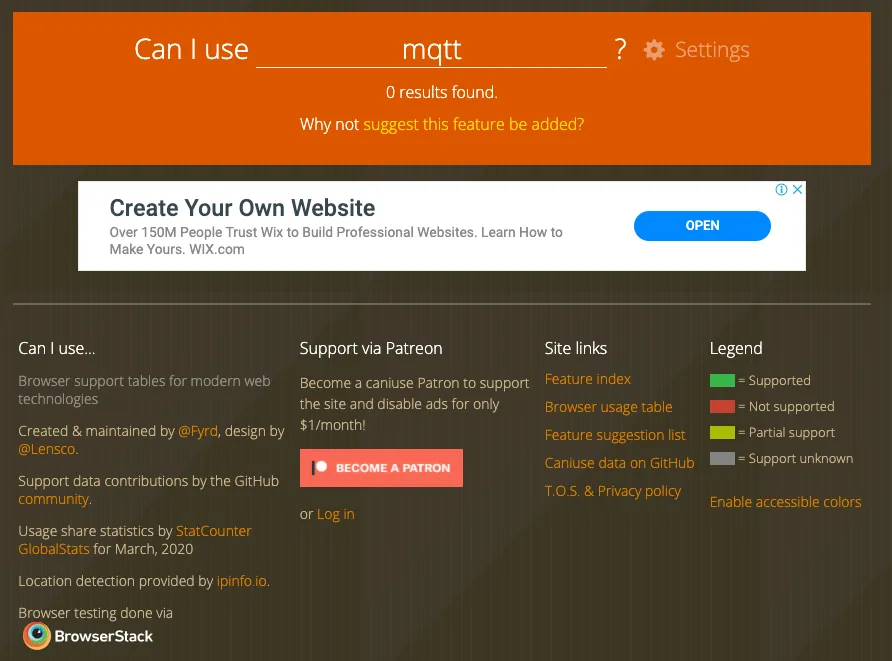Image resolution: width=892 pixels, height=661 pixels.
Task: Close the ad with the X icon
Action: pos(797,190)
